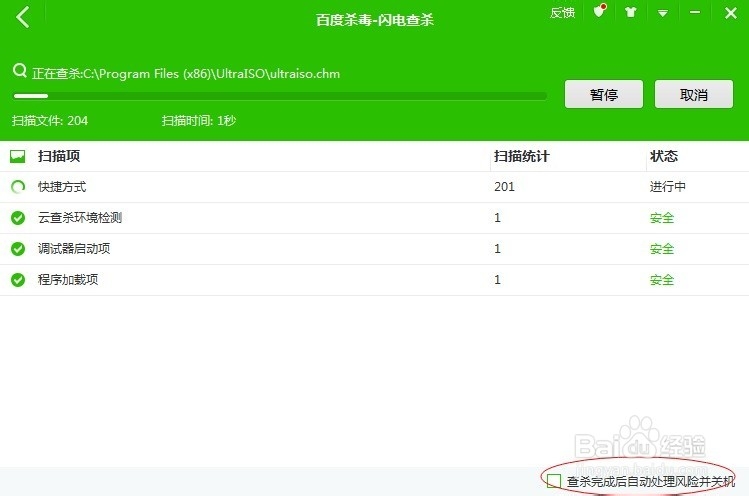
Task: Click green check icon for 调试器启动项
Action: (18, 249)
